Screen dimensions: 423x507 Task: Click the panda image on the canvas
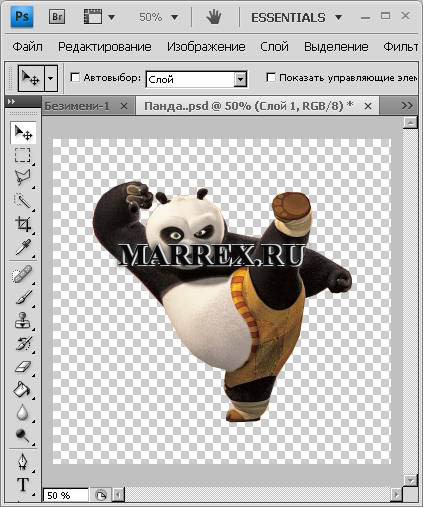coord(222,302)
